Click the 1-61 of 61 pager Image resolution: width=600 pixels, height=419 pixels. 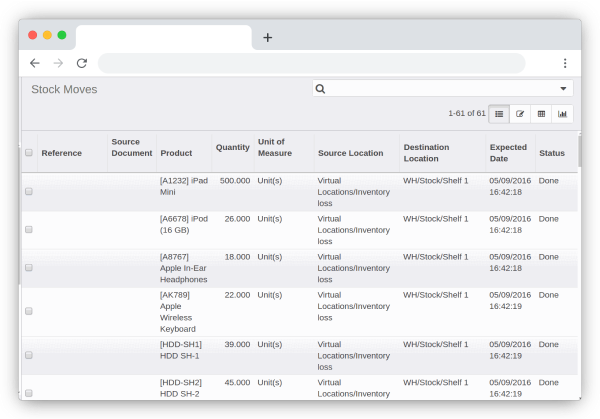(x=466, y=114)
